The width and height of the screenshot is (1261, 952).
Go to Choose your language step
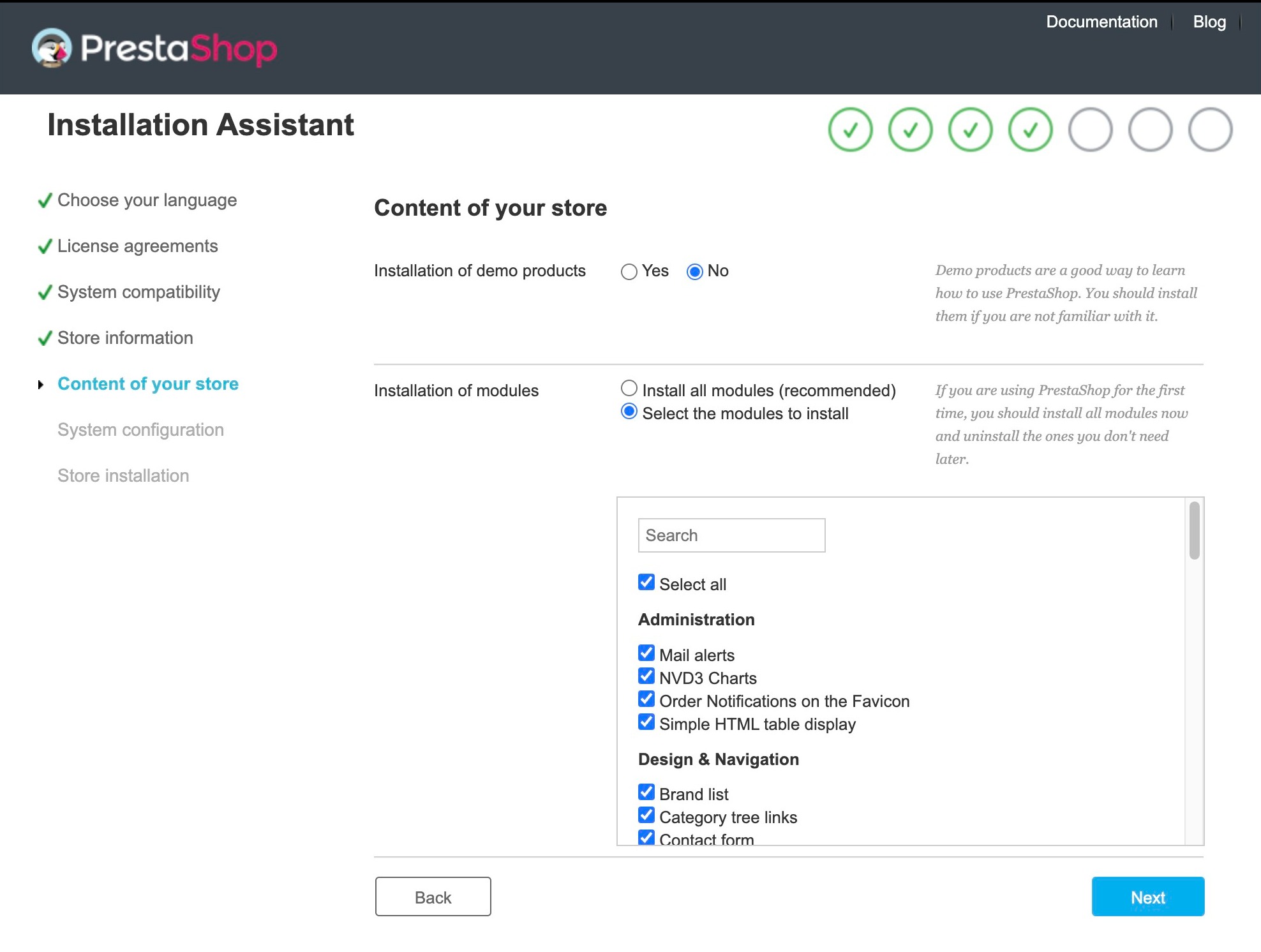tap(147, 200)
